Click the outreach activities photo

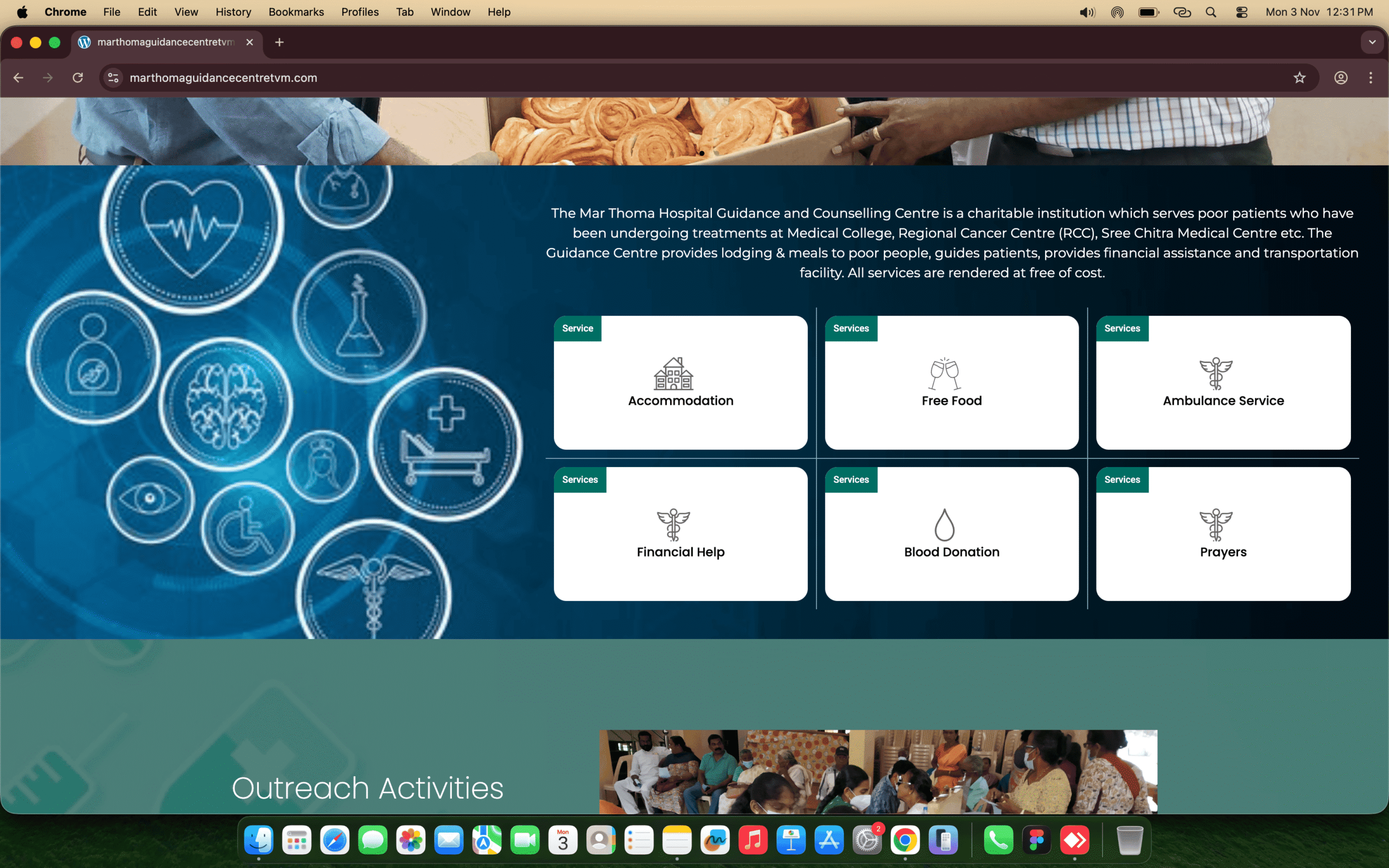click(x=877, y=771)
